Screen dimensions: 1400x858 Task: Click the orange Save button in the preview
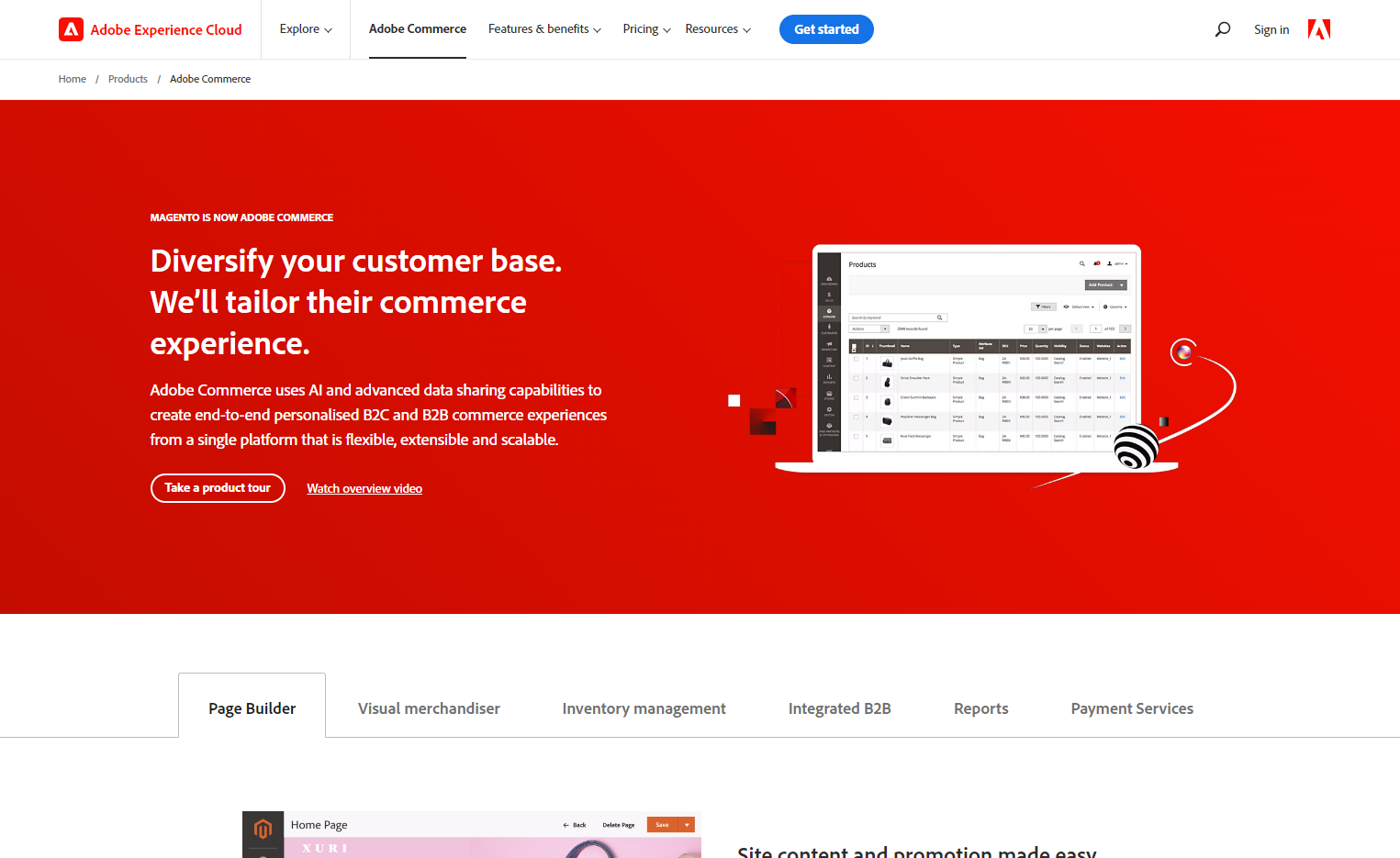[663, 825]
